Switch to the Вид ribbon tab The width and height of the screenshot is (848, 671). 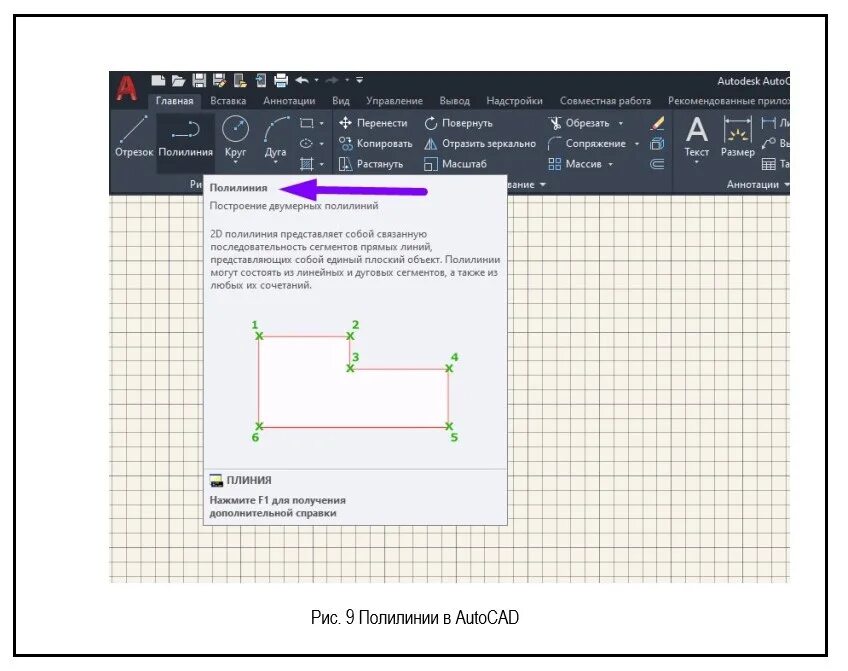(x=341, y=101)
